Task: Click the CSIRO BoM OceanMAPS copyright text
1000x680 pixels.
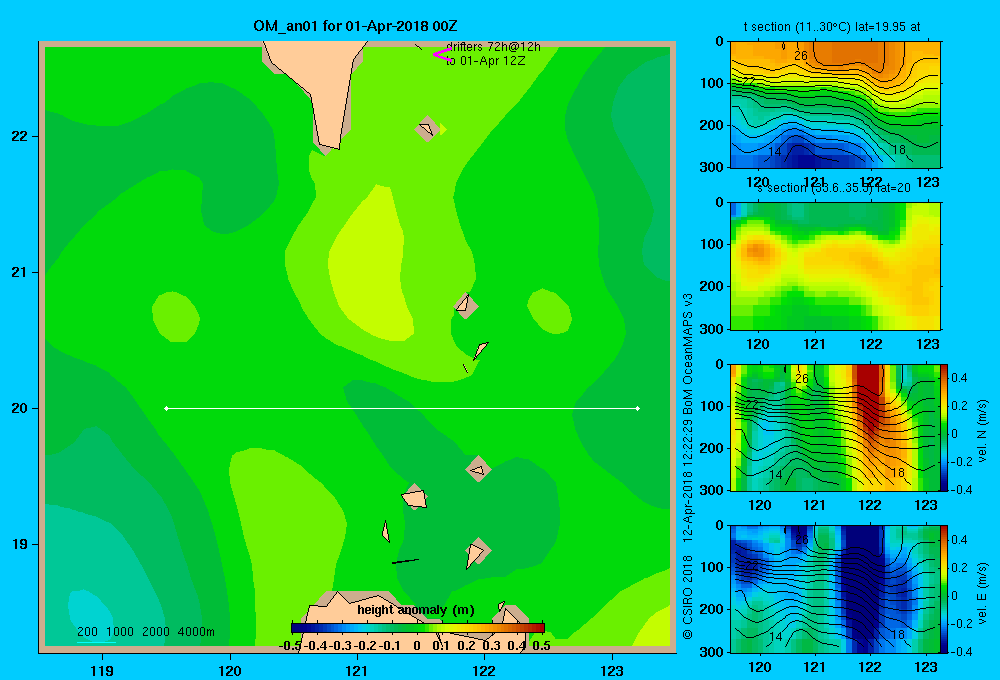Action: coord(688,466)
